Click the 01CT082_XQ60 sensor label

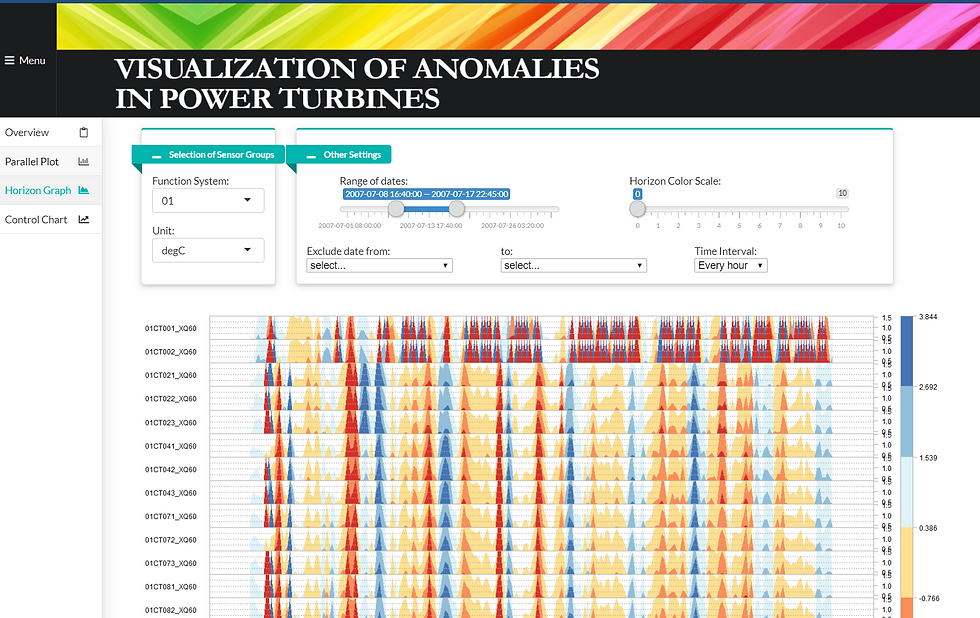(x=171, y=610)
